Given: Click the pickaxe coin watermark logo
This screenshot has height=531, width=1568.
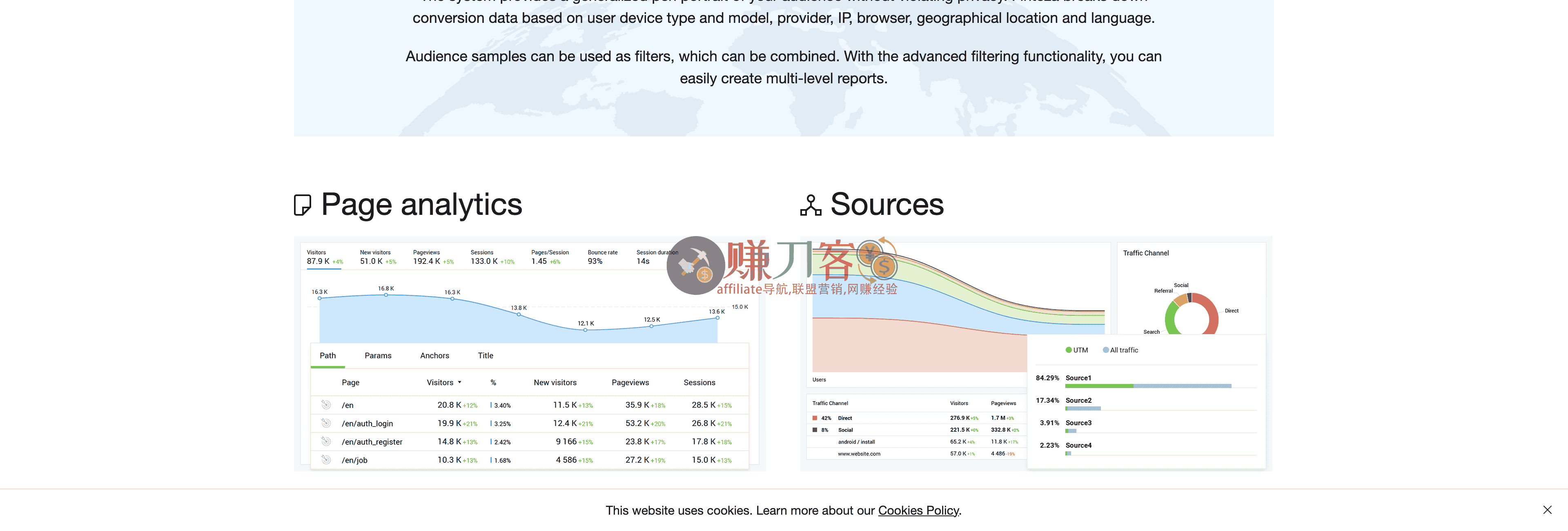Looking at the screenshot, I should click(x=696, y=265).
